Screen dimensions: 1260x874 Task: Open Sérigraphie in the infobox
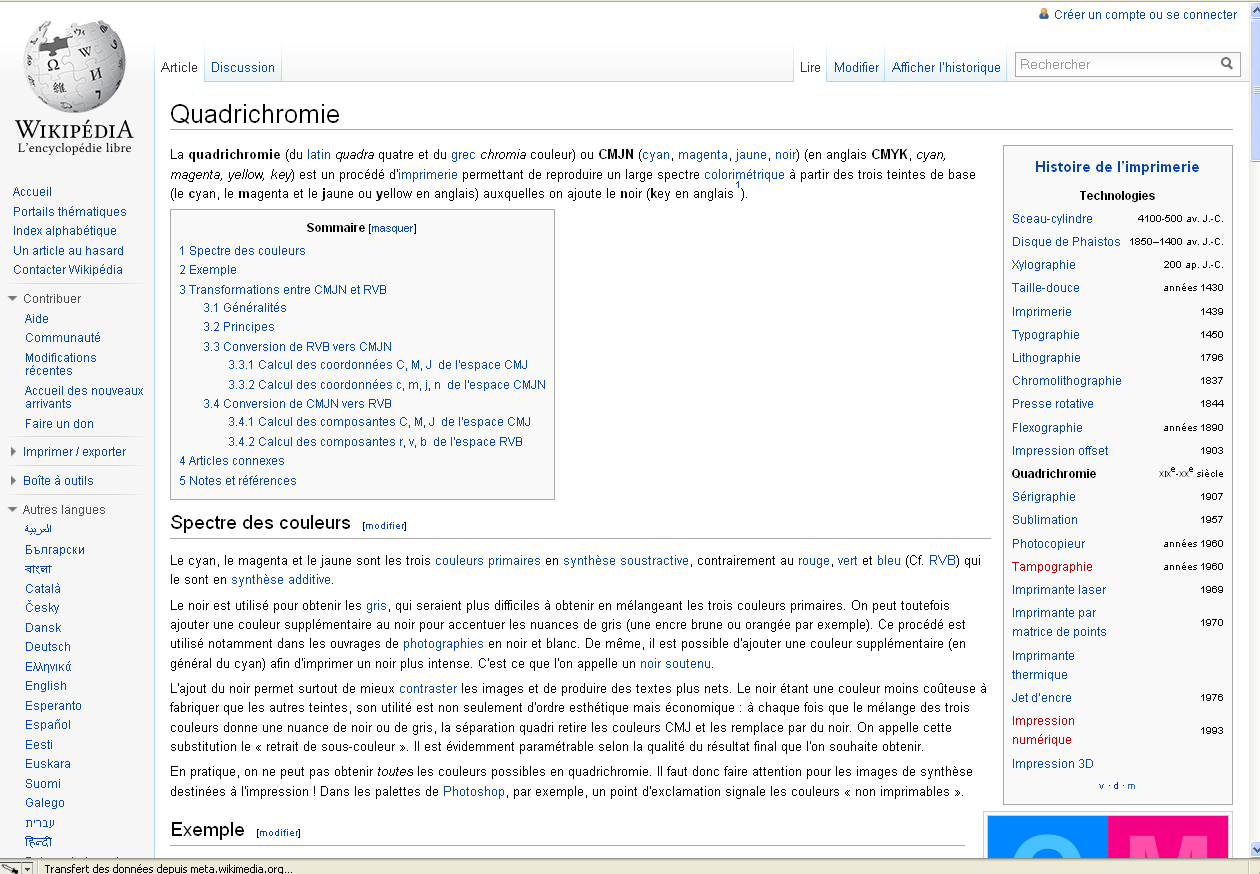click(1044, 497)
